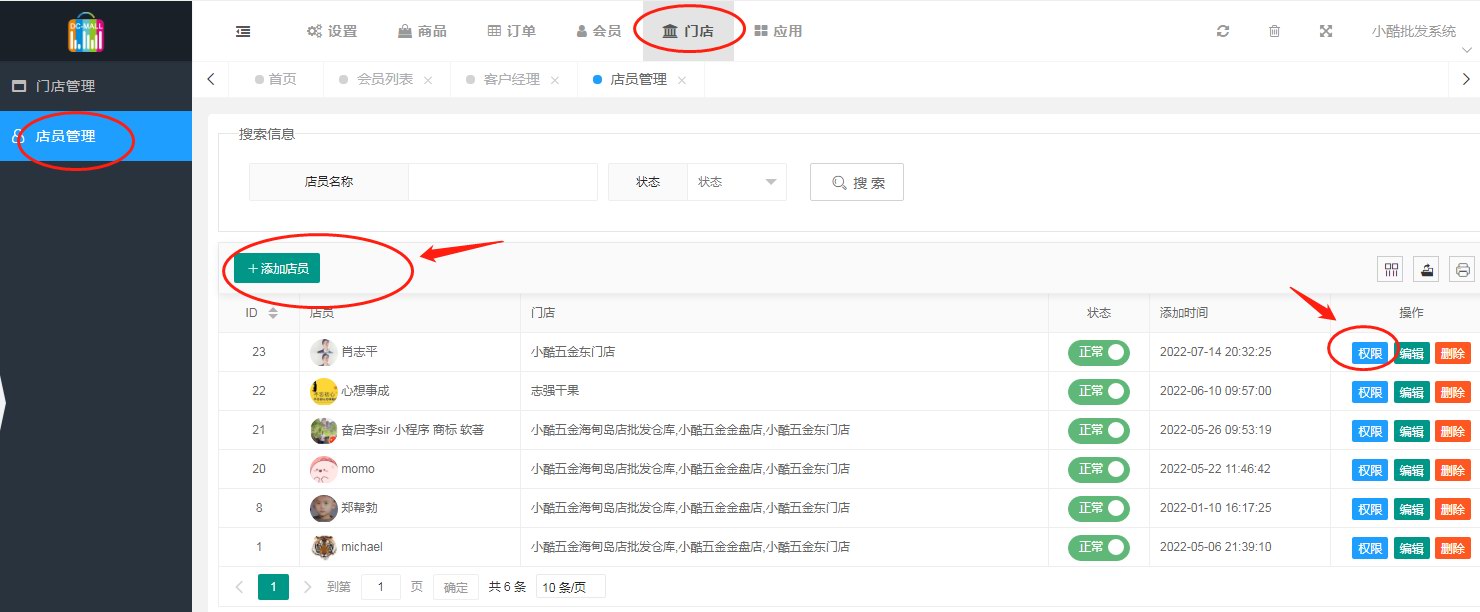
Task: Close the 会员列表 tab with its X
Action: 428,80
